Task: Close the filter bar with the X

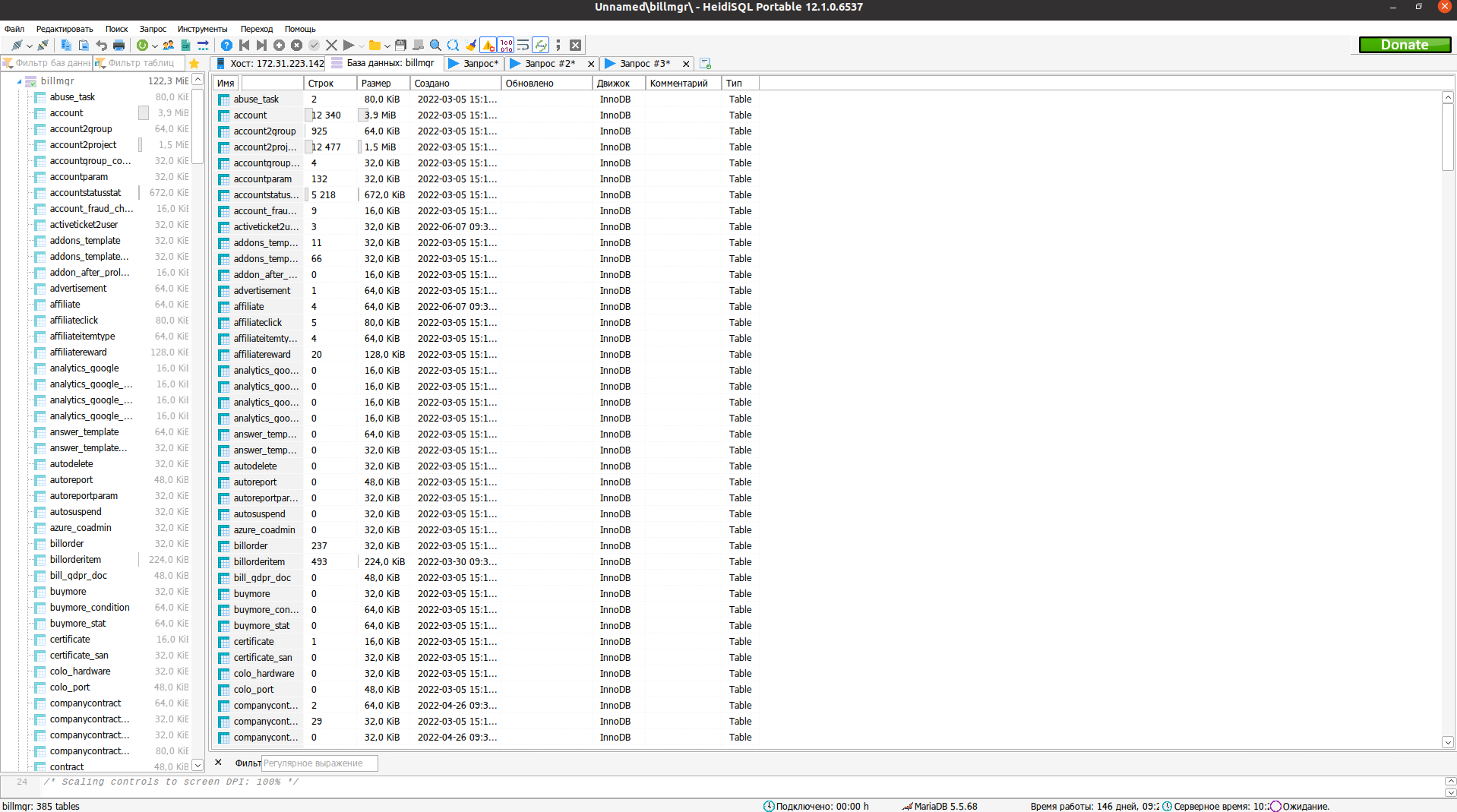Action: pos(218,763)
